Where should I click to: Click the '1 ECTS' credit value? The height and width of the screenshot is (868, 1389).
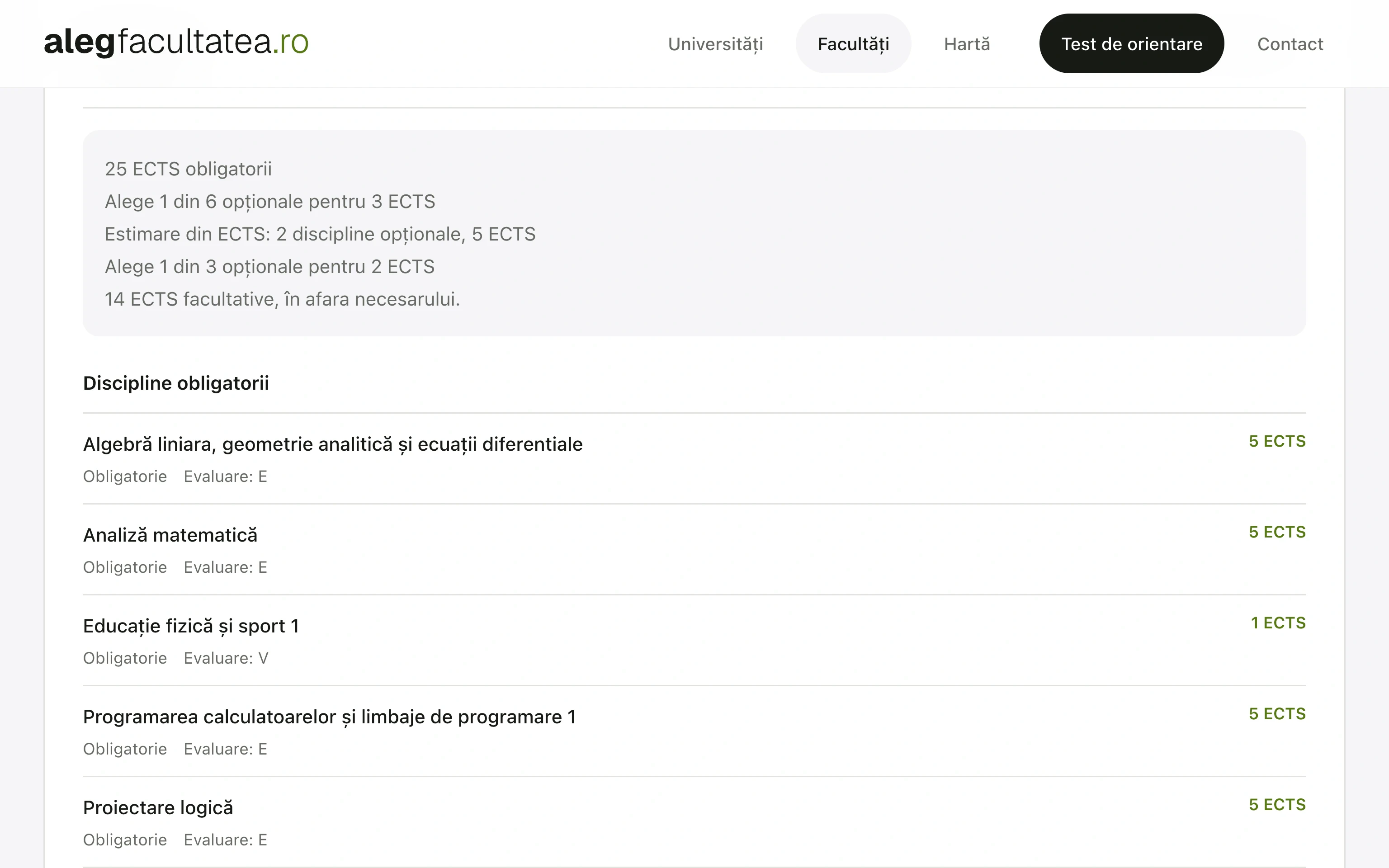click(x=1278, y=623)
